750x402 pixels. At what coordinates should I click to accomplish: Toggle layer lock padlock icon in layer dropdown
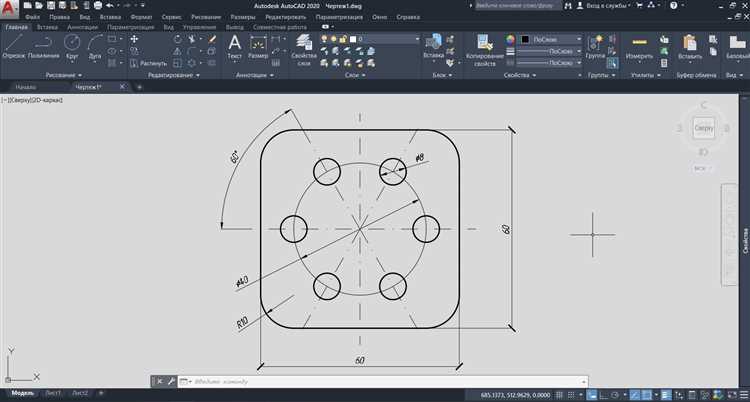coord(342,39)
